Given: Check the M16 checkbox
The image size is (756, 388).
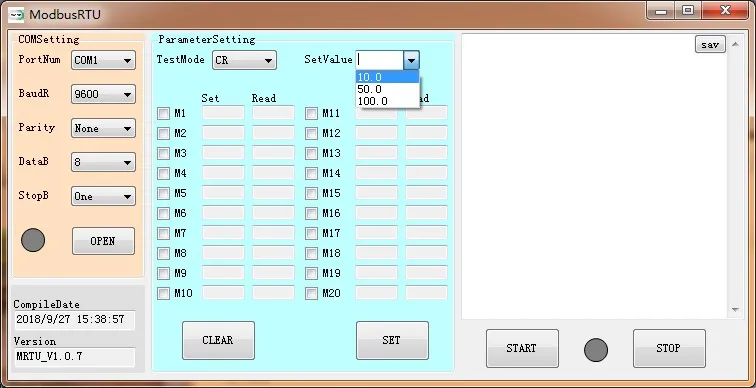Looking at the screenshot, I should (x=311, y=214).
